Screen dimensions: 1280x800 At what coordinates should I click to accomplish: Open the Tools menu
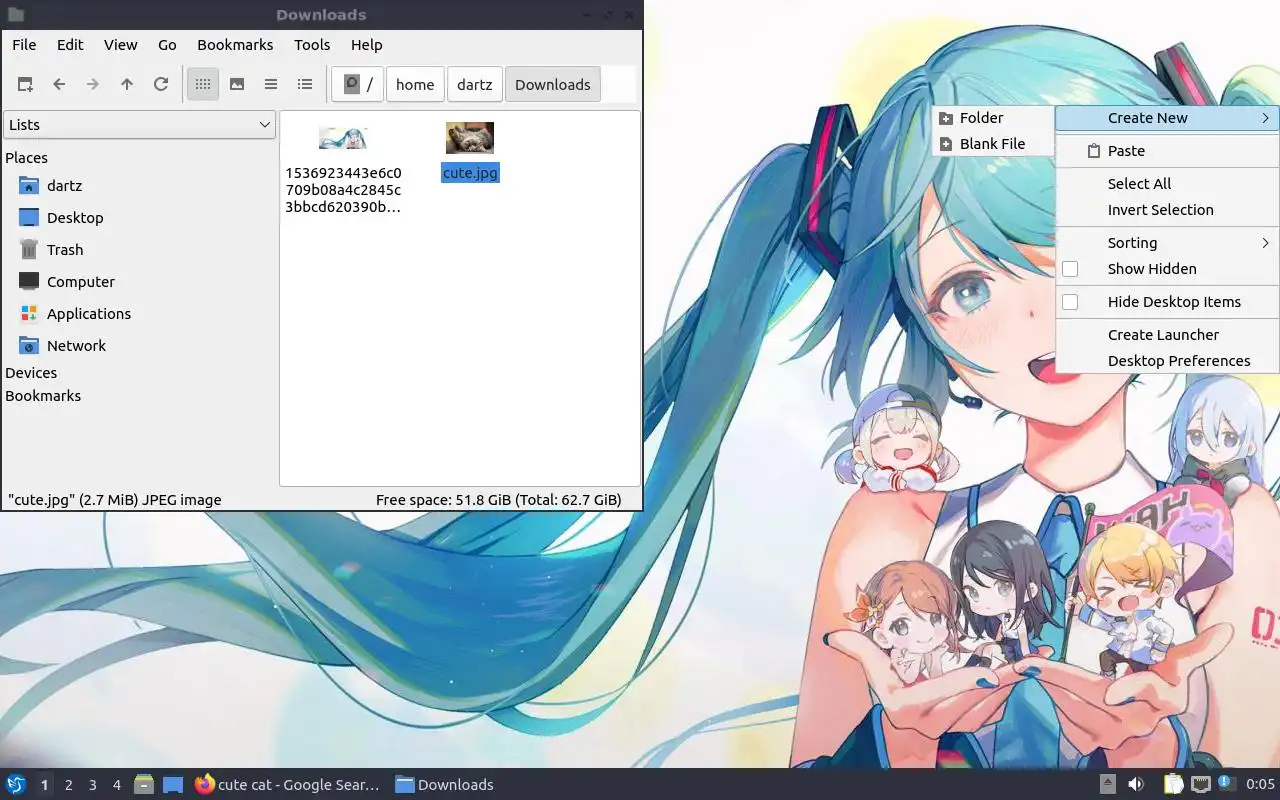(312, 45)
